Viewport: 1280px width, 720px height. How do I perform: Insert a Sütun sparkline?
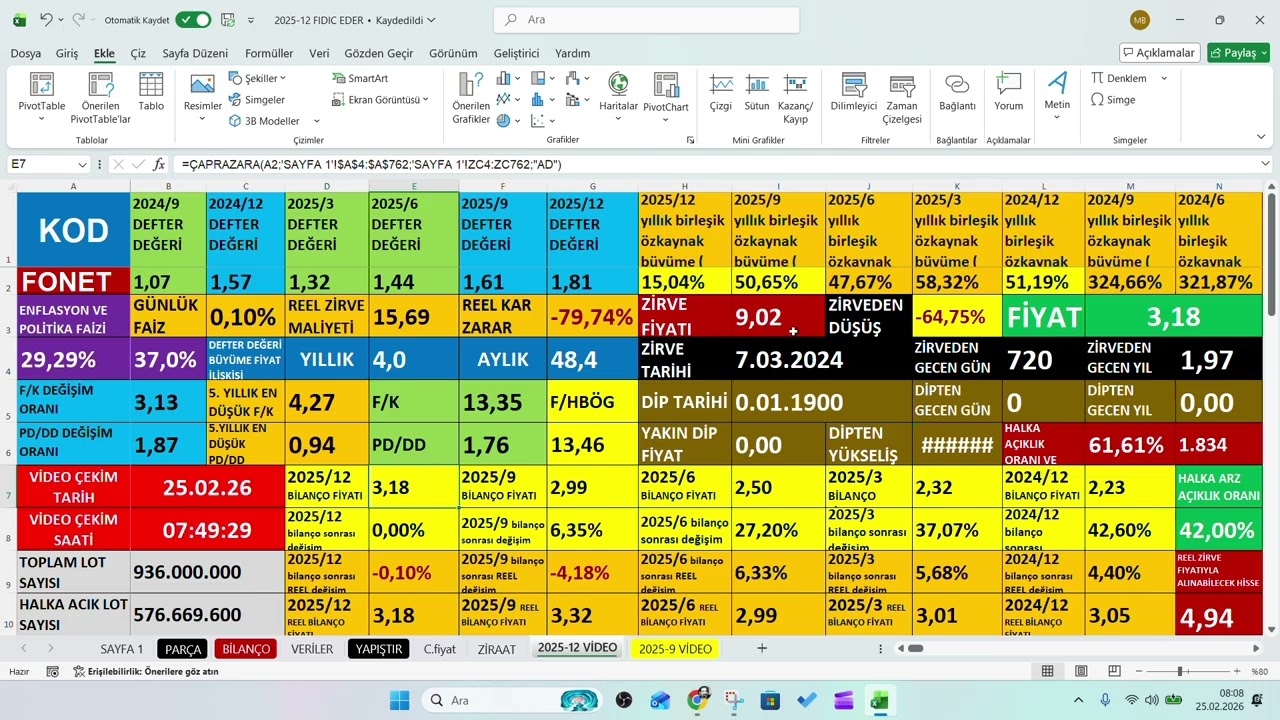pyautogui.click(x=757, y=90)
